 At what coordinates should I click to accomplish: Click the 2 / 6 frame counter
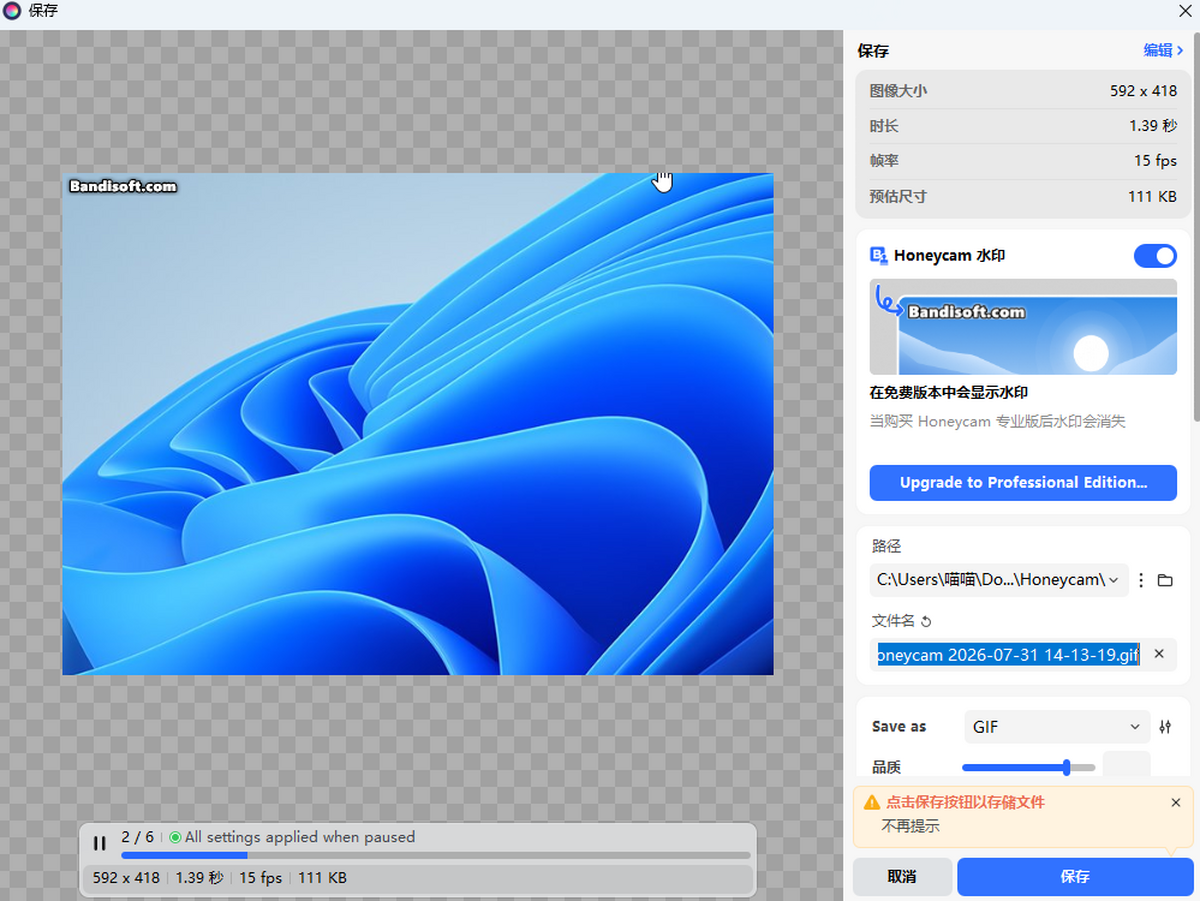point(138,837)
